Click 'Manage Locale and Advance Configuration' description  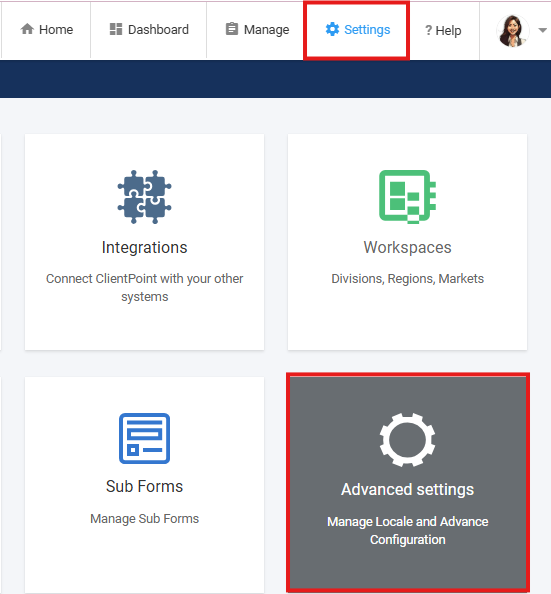pos(407,530)
